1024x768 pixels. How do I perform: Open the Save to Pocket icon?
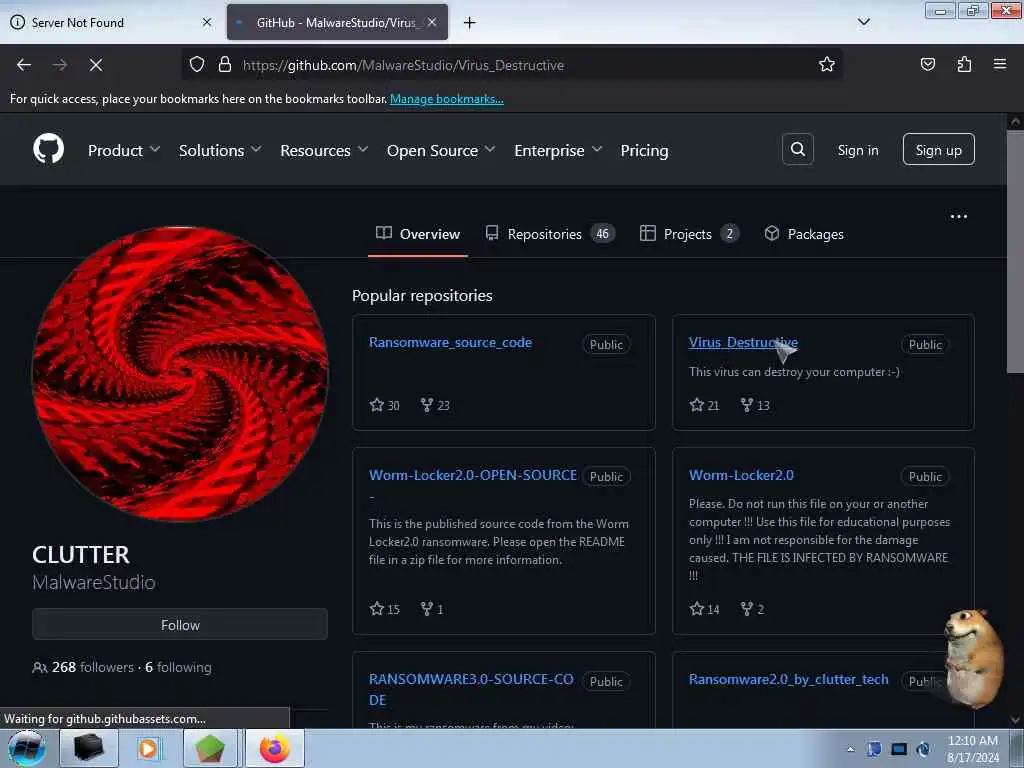pos(927,64)
